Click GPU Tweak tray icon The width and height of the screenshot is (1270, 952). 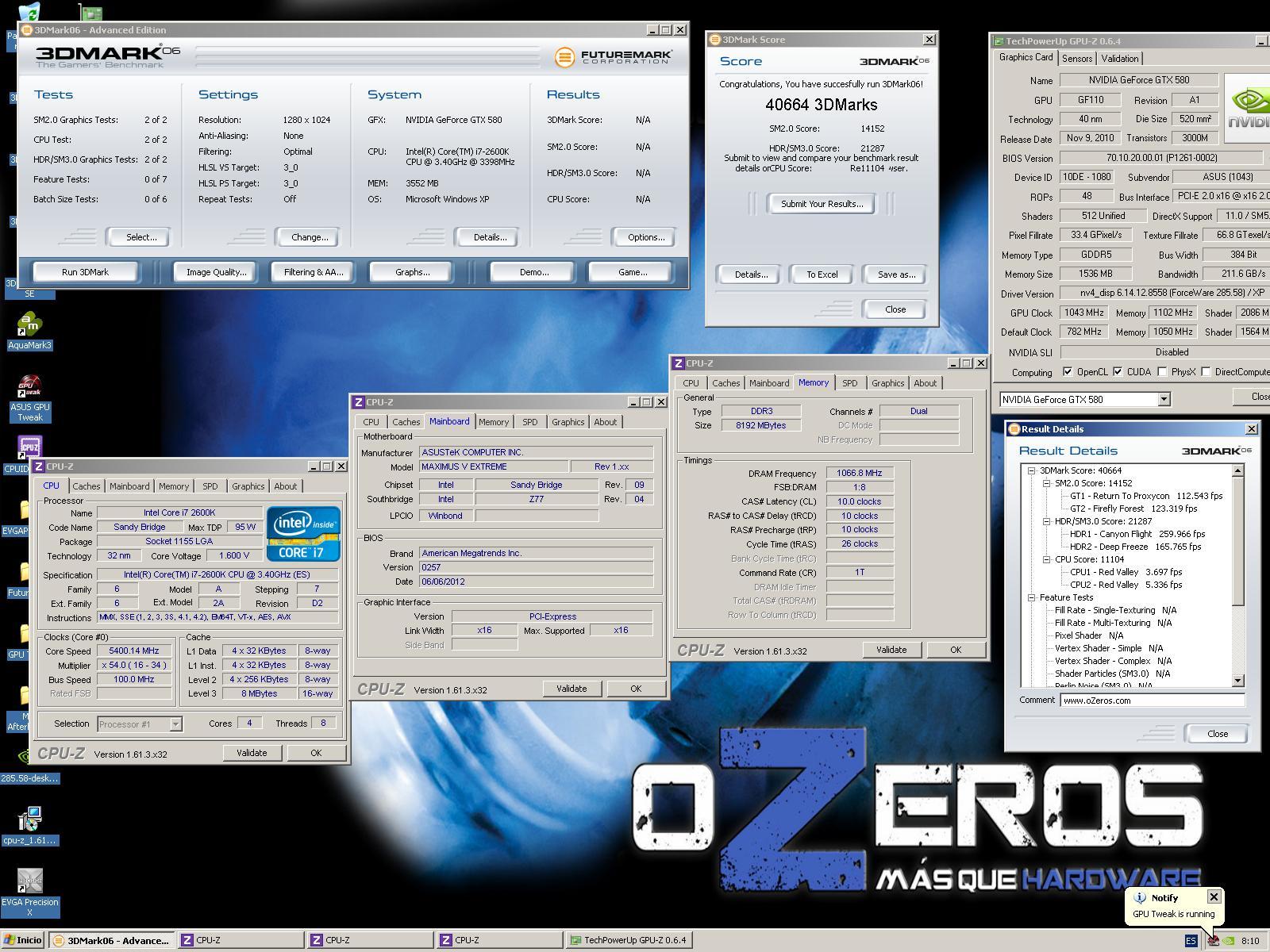(1213, 941)
